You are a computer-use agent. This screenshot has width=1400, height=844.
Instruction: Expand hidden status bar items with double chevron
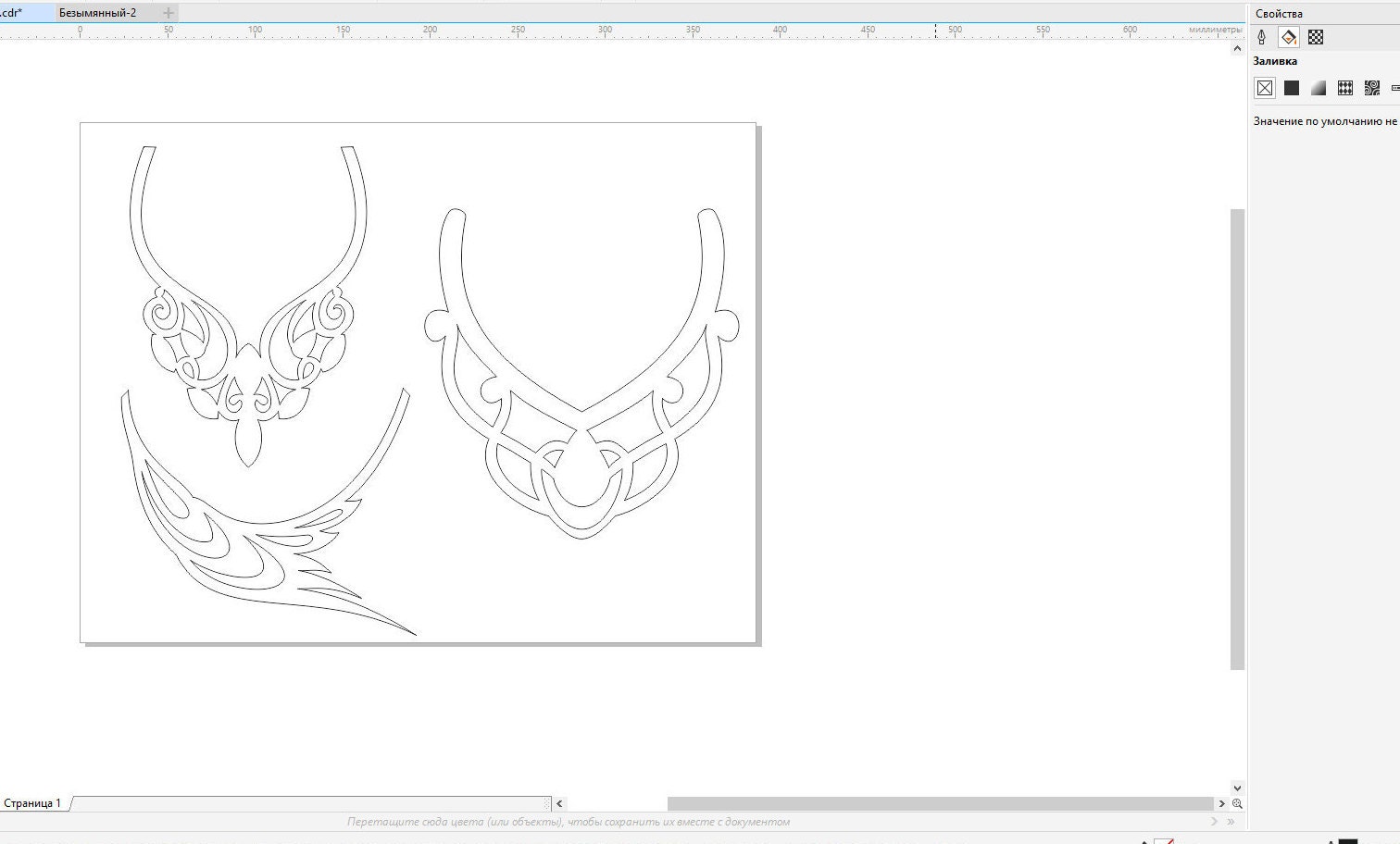coord(1230,821)
